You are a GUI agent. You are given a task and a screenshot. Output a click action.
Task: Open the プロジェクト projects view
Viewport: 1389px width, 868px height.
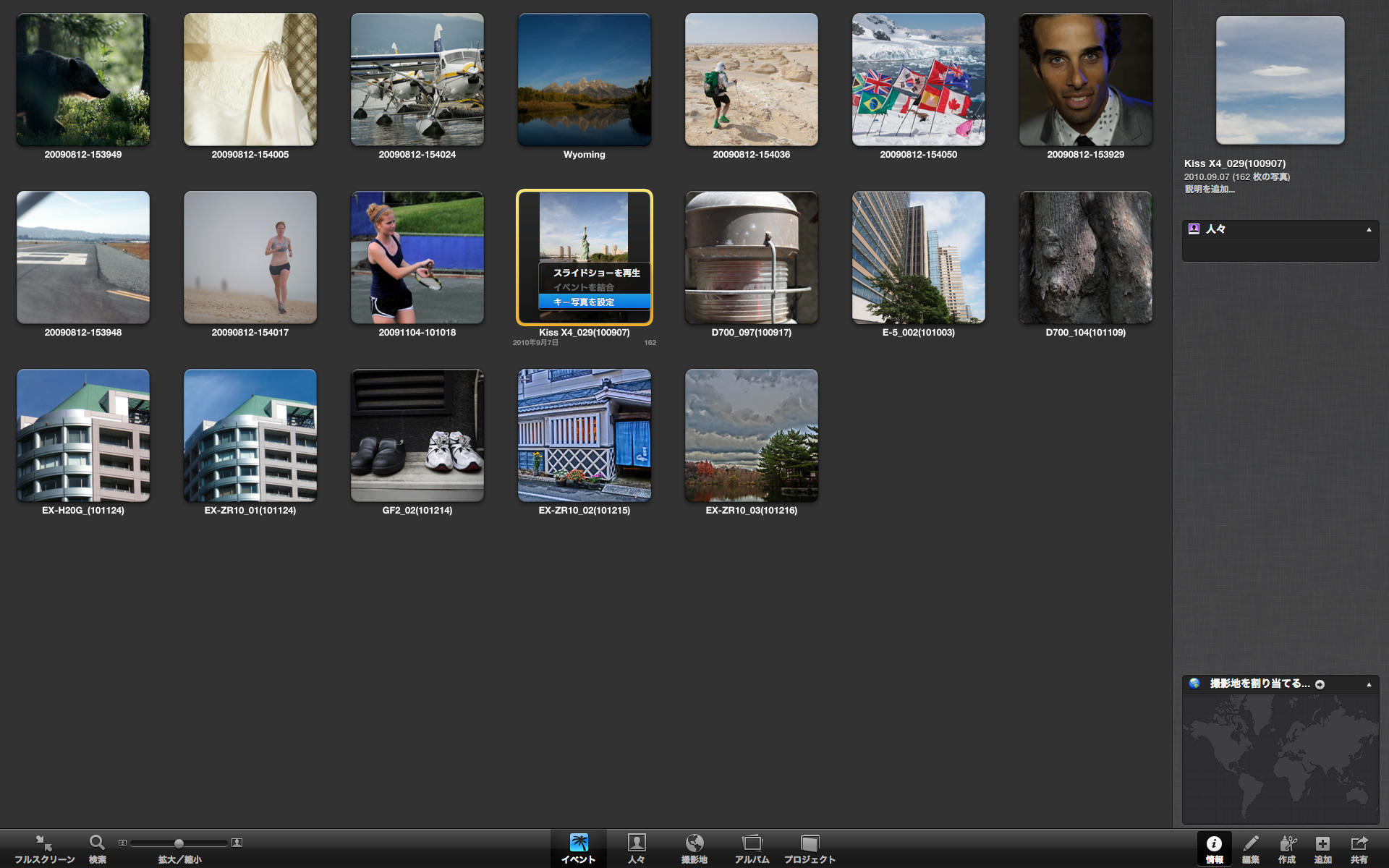tap(810, 843)
